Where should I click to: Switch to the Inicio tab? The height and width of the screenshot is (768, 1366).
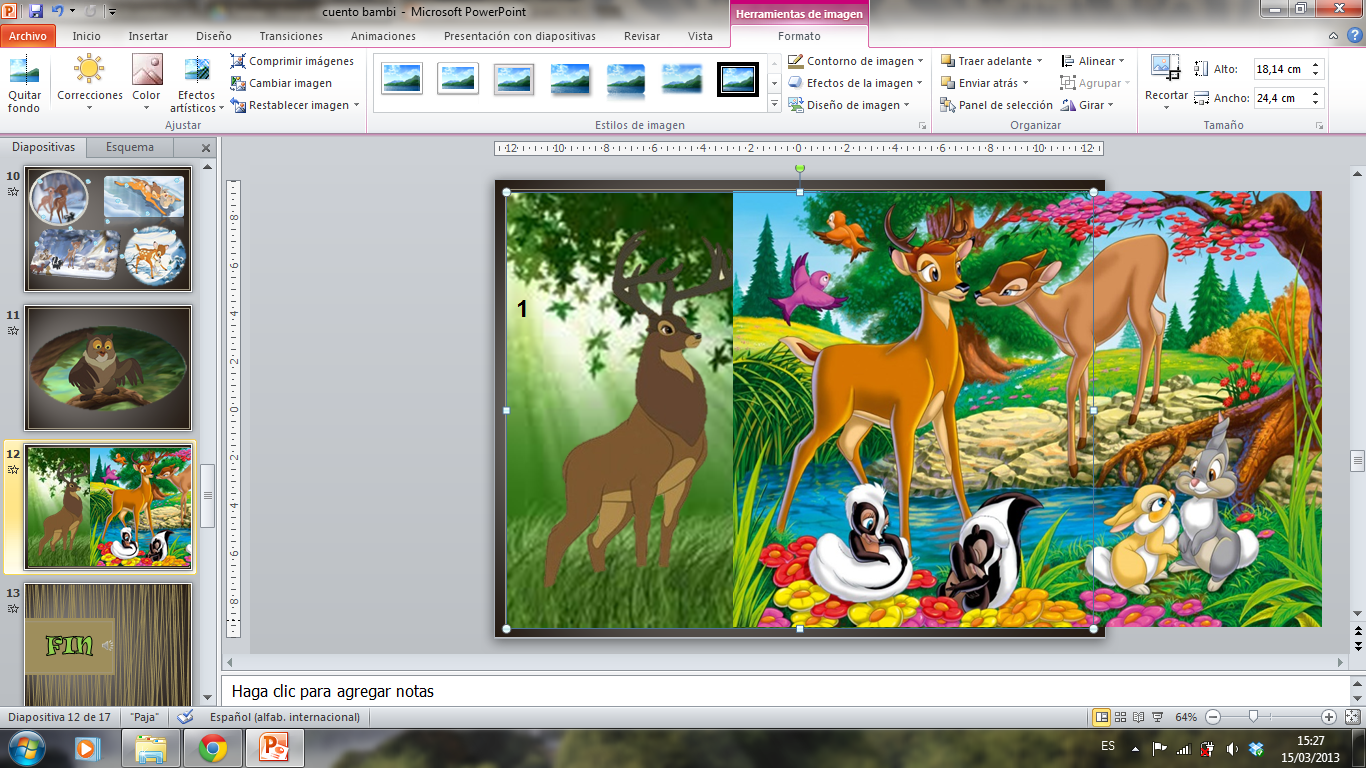(x=87, y=36)
